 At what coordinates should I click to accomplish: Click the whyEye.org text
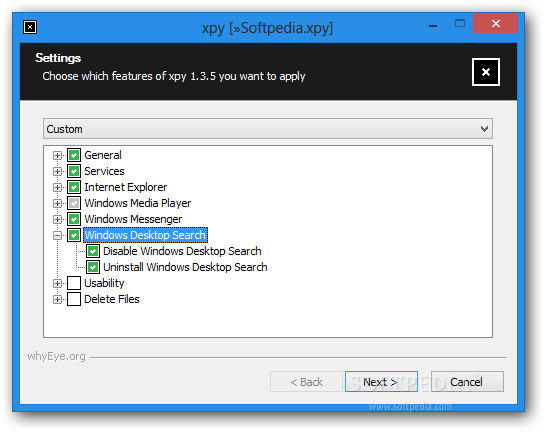(x=56, y=357)
